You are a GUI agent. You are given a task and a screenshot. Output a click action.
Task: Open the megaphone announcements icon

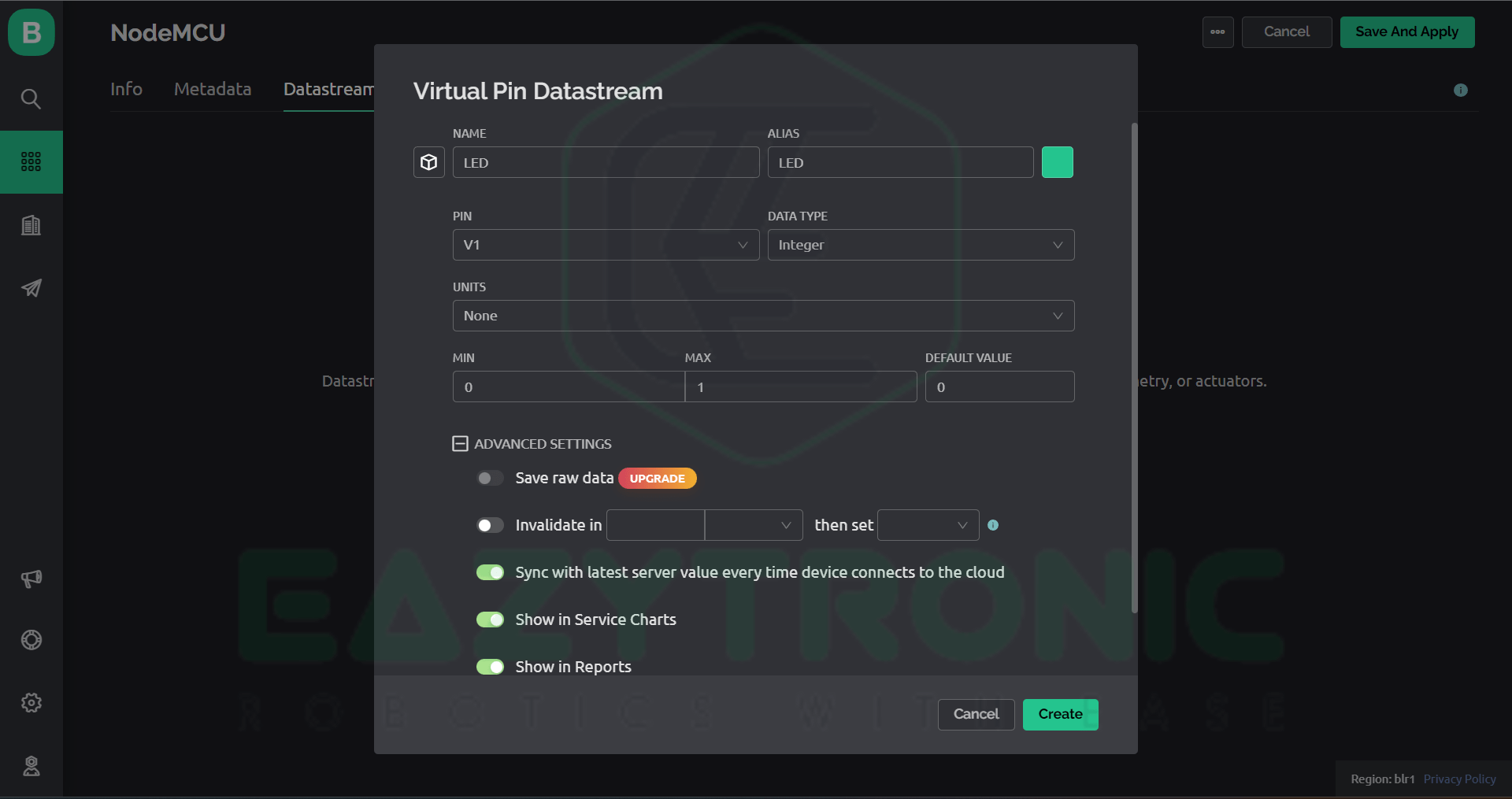pyautogui.click(x=31, y=579)
